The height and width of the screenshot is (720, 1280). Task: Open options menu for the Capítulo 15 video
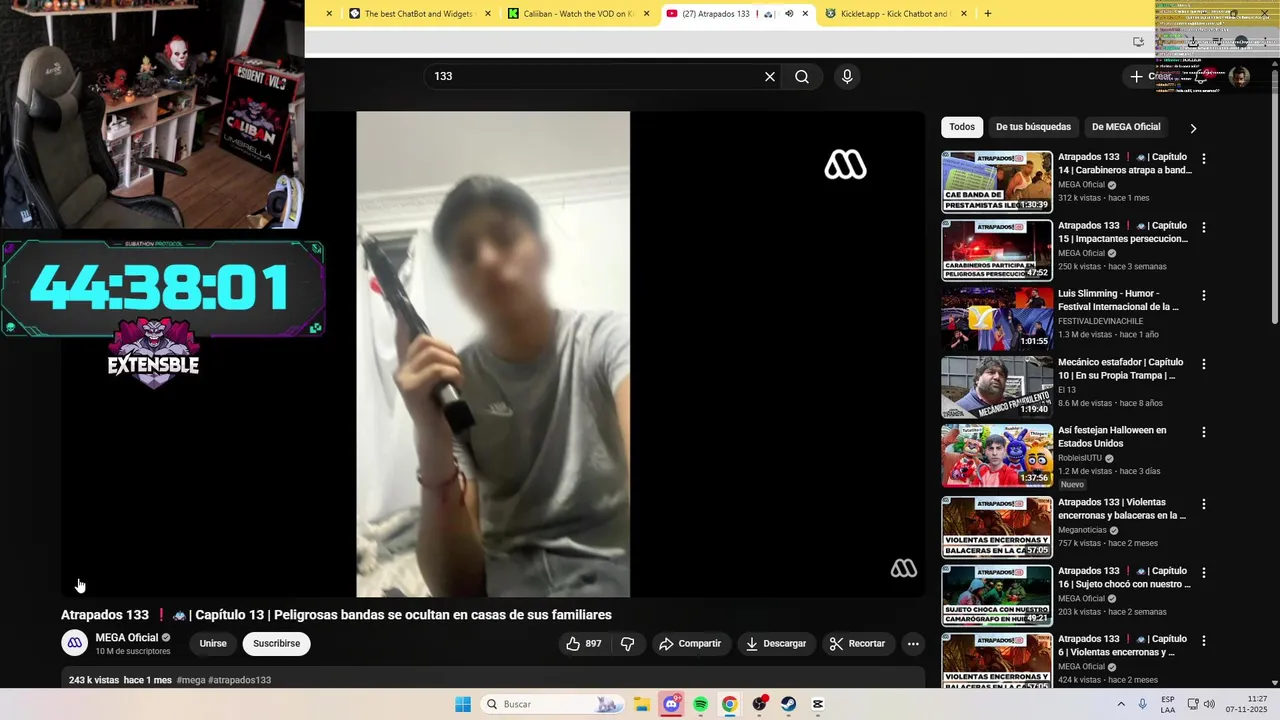coord(1204,227)
